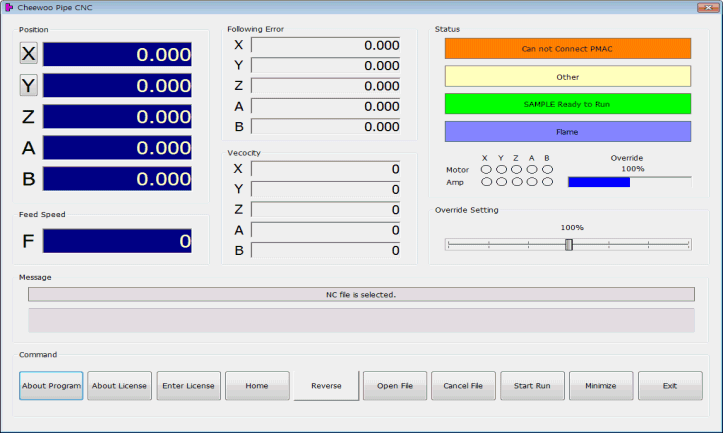Click the Following Error B field

[x=326, y=126]
